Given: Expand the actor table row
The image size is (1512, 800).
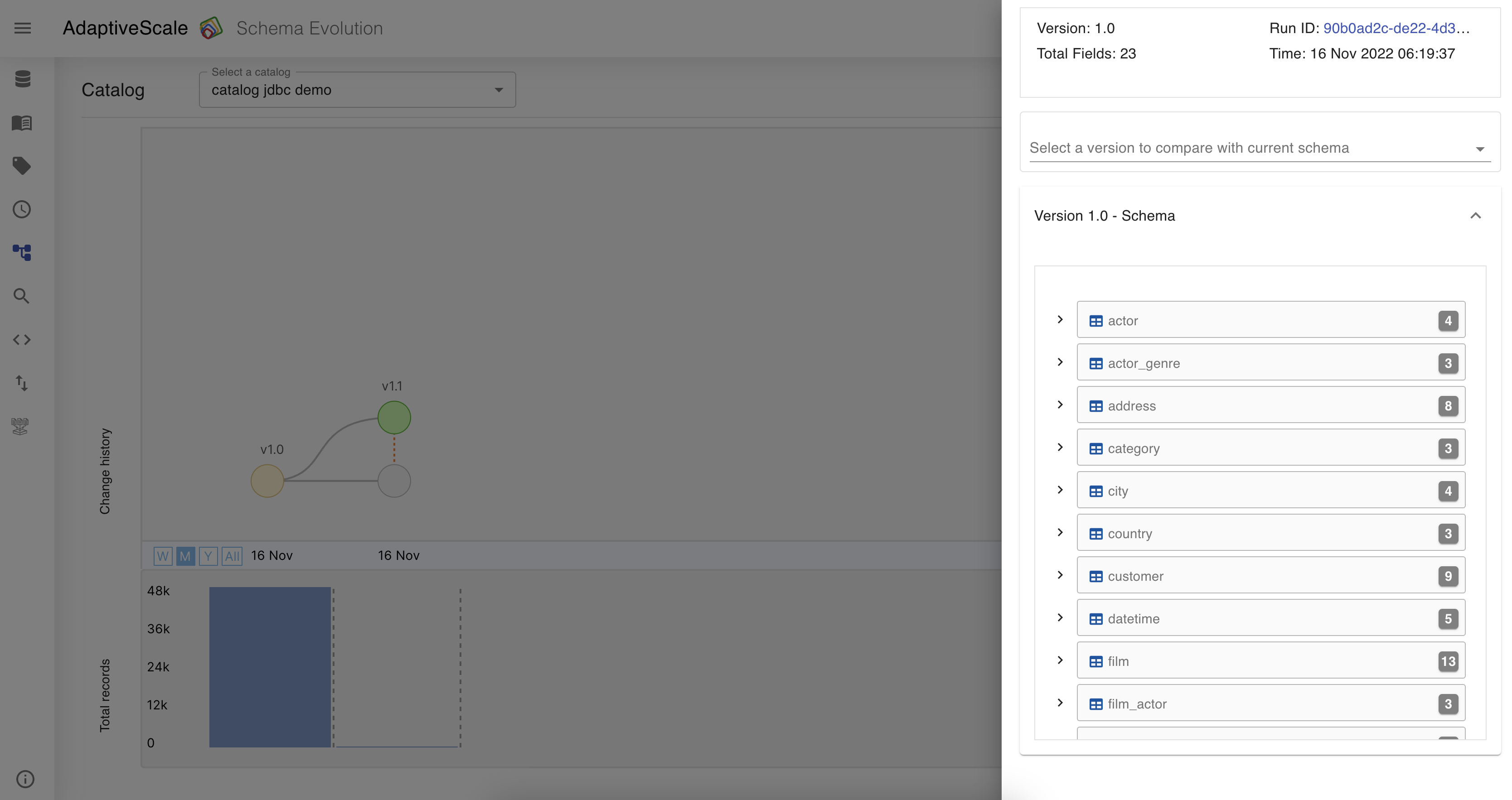Looking at the screenshot, I should point(1060,320).
